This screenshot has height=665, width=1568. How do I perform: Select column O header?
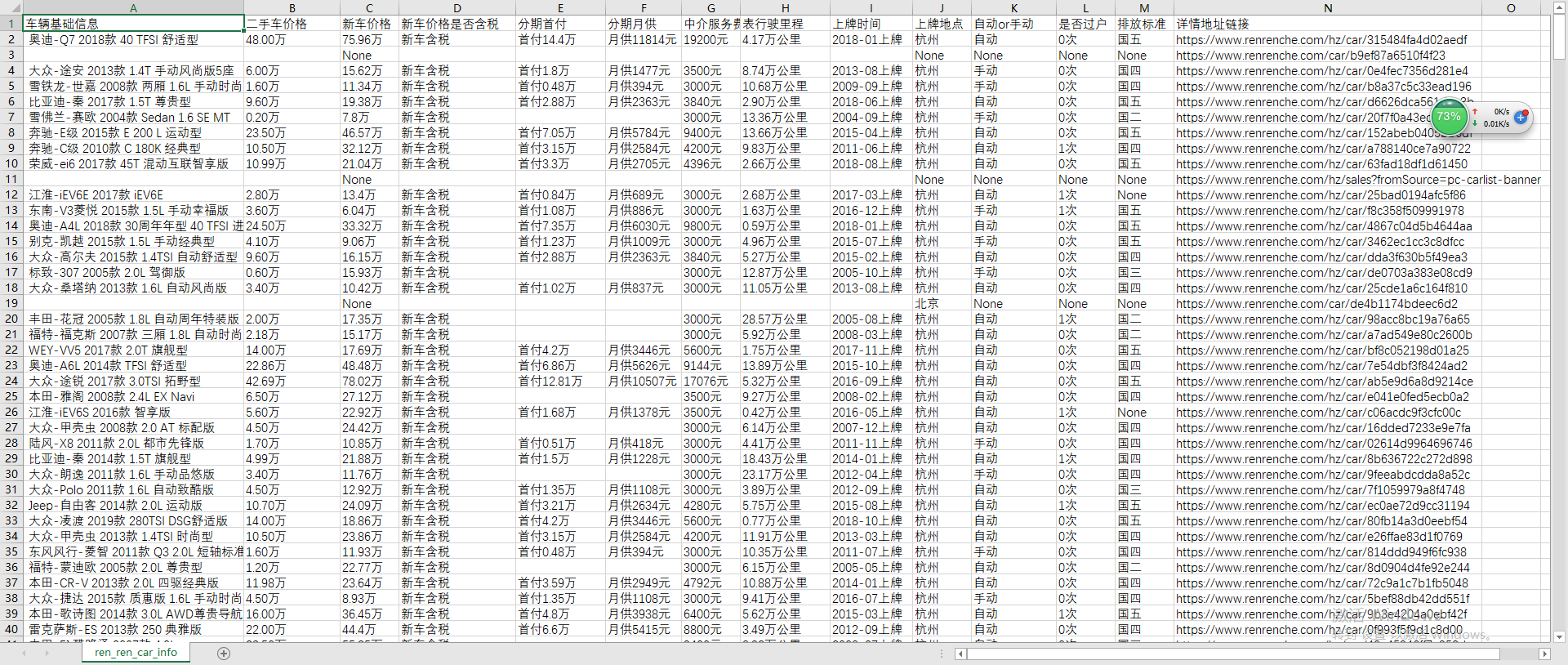coord(1511,8)
